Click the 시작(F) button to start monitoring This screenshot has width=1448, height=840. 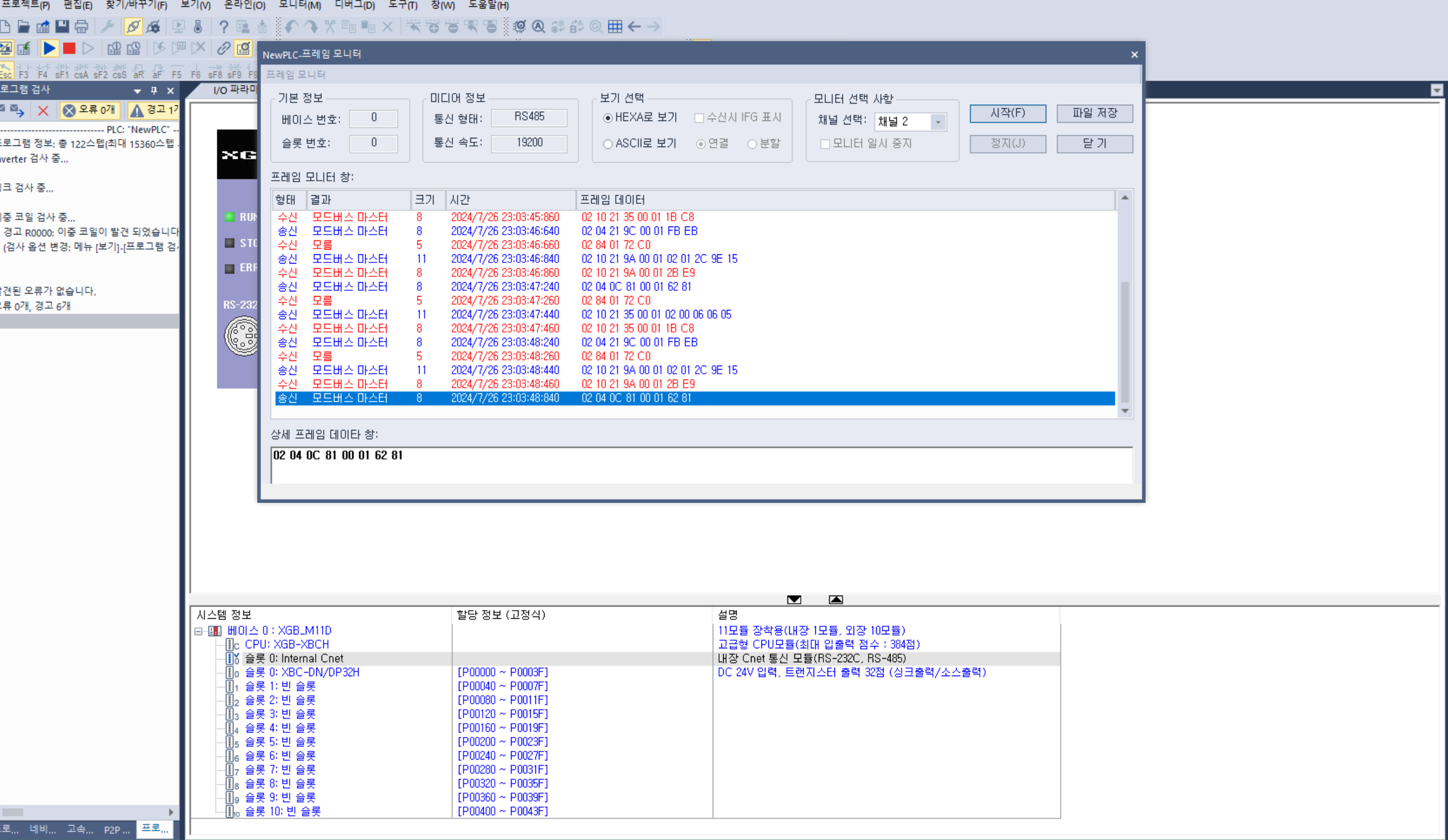point(1007,114)
